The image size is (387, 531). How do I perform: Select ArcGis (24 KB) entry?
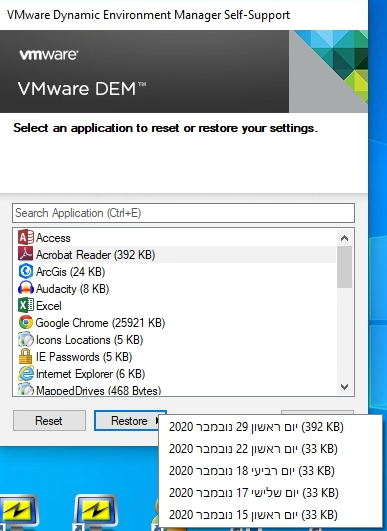(x=176, y=272)
